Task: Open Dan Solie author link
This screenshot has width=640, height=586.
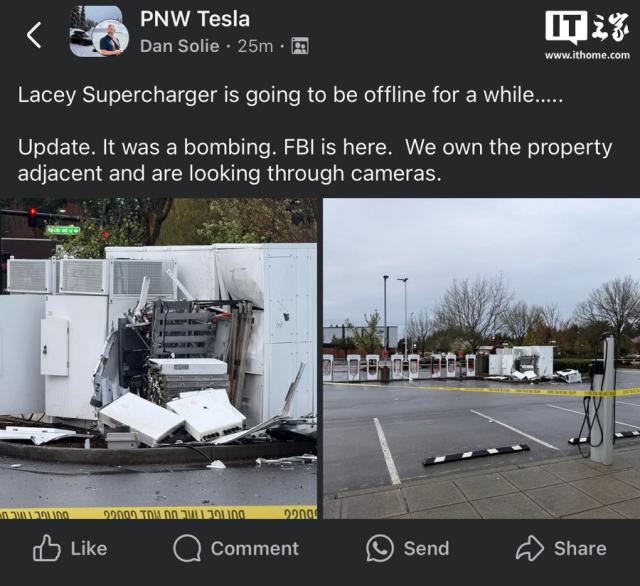Action: 180,46
